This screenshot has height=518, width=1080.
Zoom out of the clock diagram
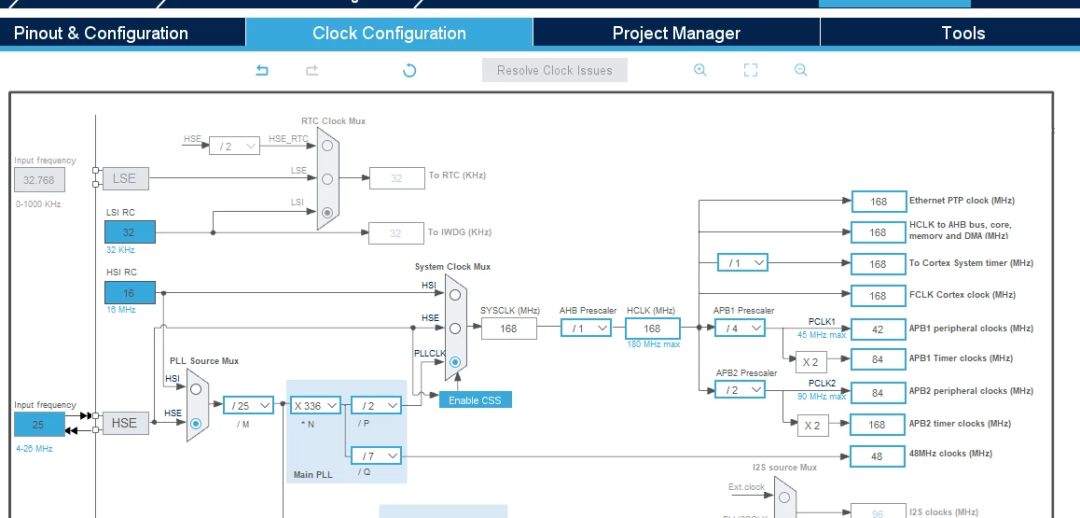(x=800, y=70)
